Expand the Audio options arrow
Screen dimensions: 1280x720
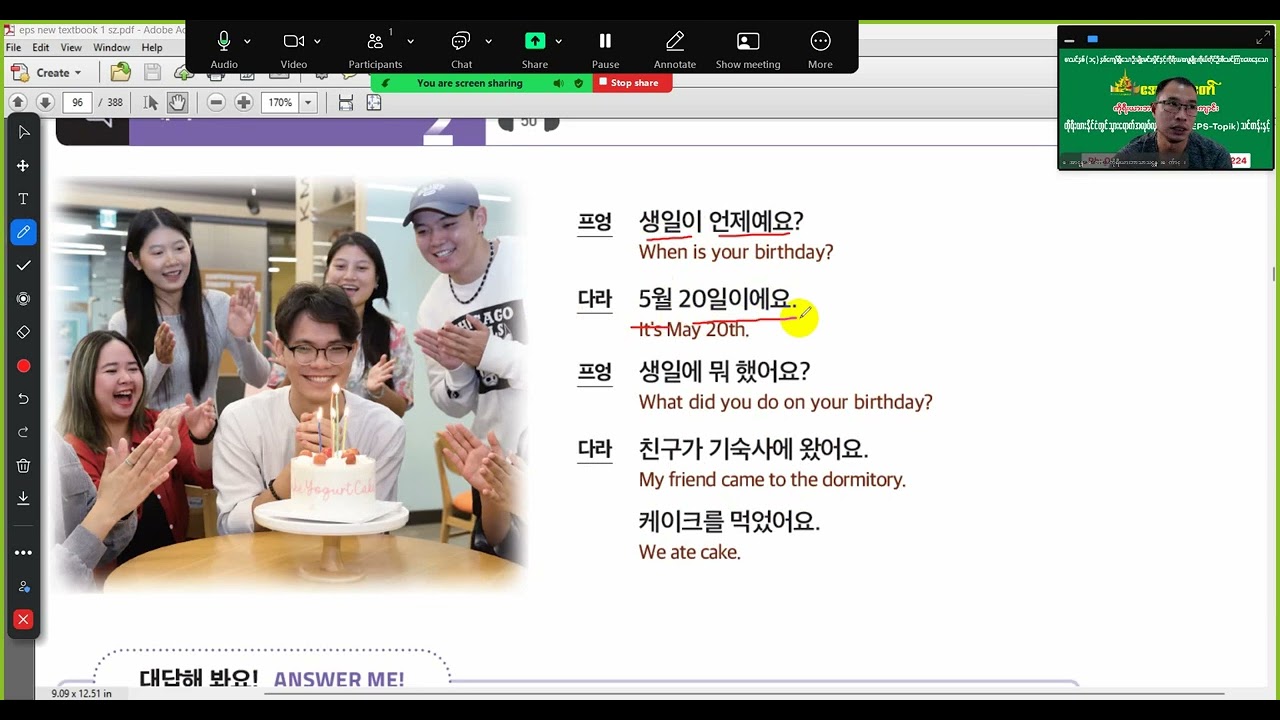[247, 42]
